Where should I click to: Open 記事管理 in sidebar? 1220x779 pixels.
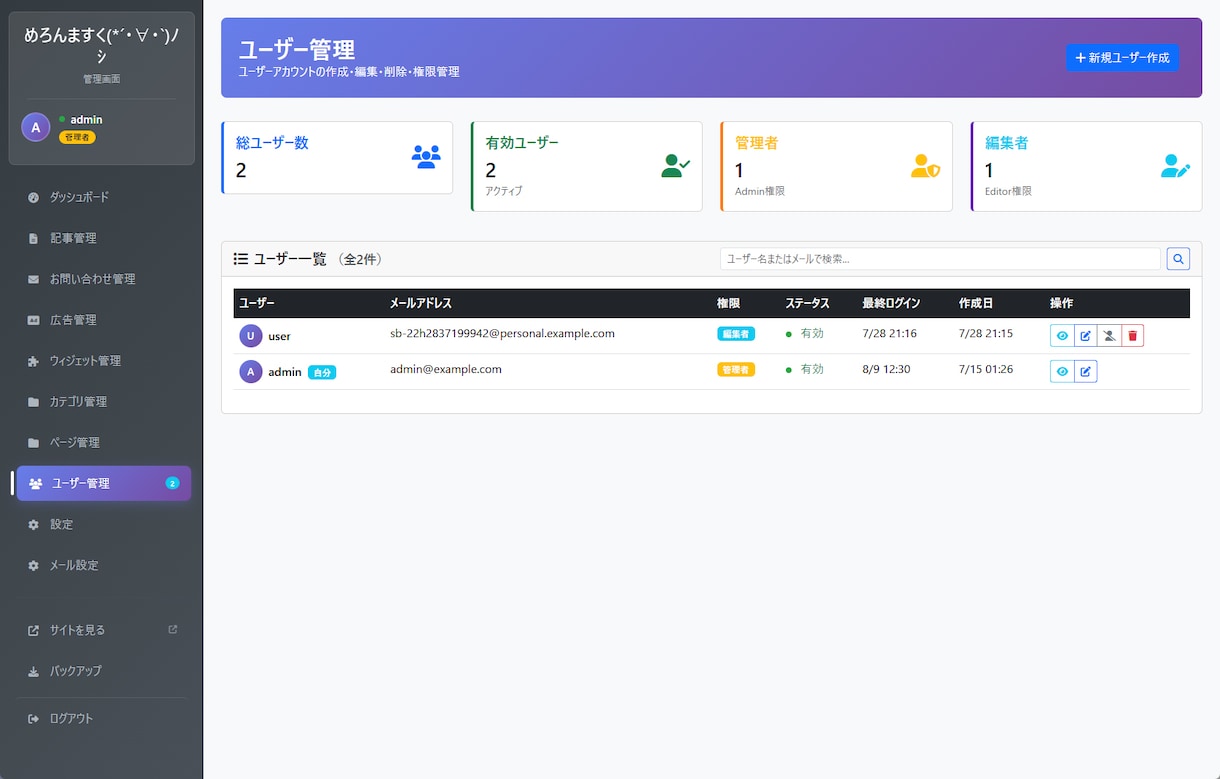pyautogui.click(x=102, y=238)
